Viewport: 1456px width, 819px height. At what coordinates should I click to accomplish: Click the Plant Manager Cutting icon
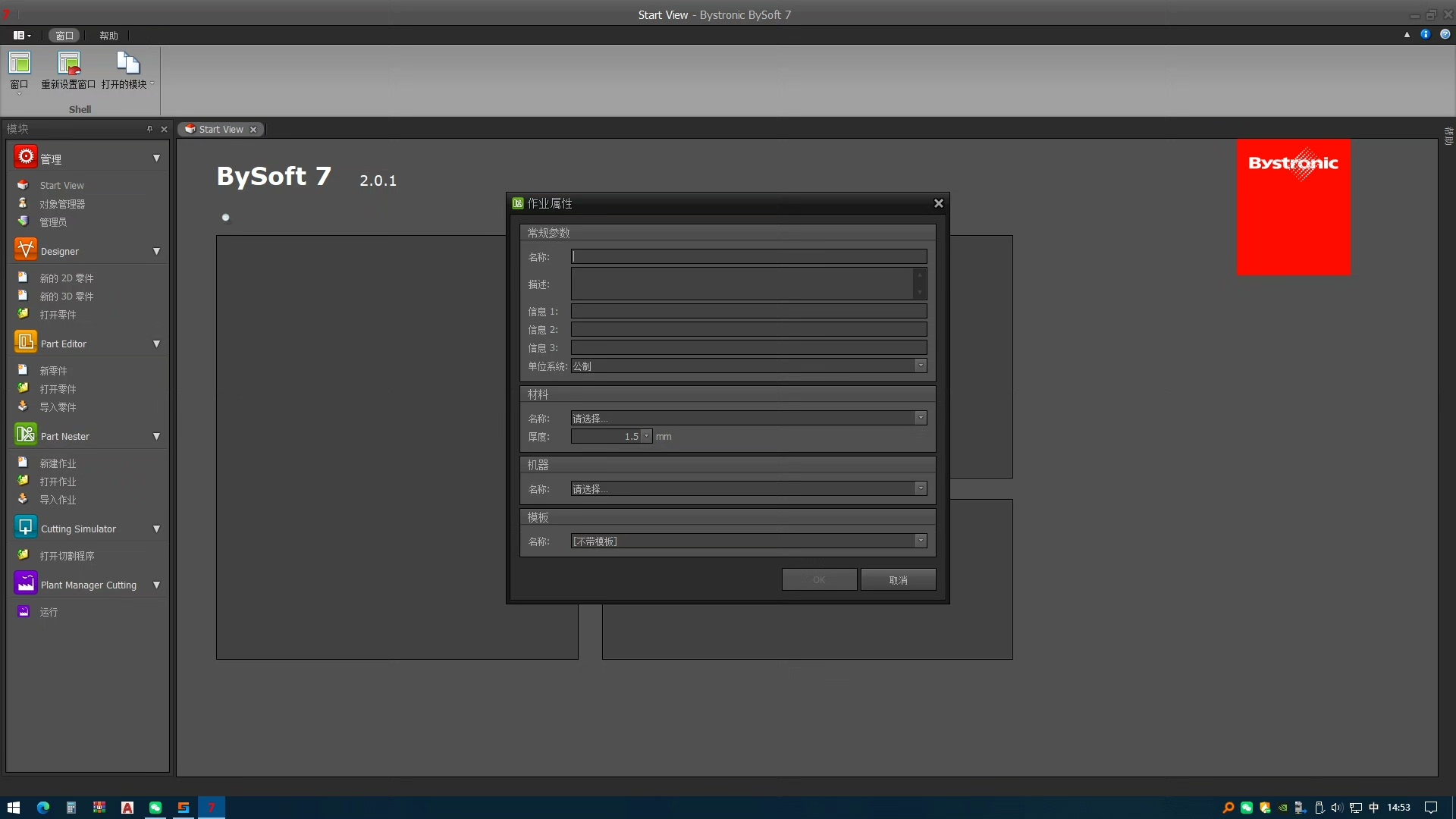coord(25,583)
